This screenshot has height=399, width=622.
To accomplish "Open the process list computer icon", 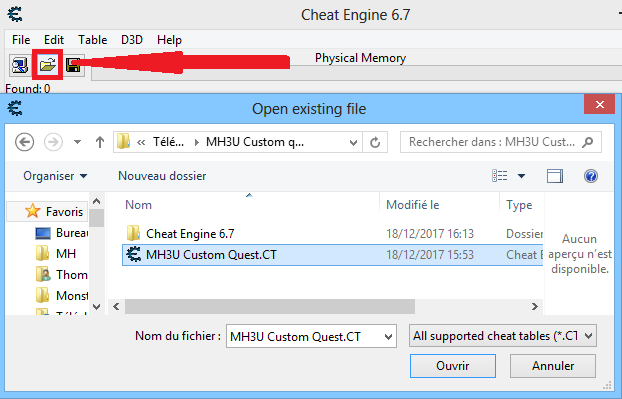I will 19,65.
